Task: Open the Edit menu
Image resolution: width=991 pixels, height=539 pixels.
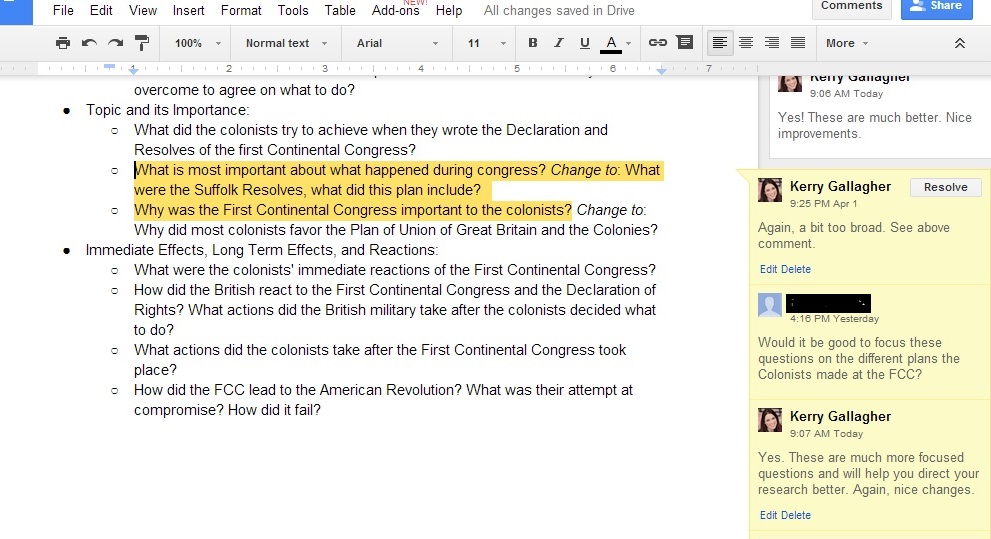Action: pyautogui.click(x=101, y=10)
